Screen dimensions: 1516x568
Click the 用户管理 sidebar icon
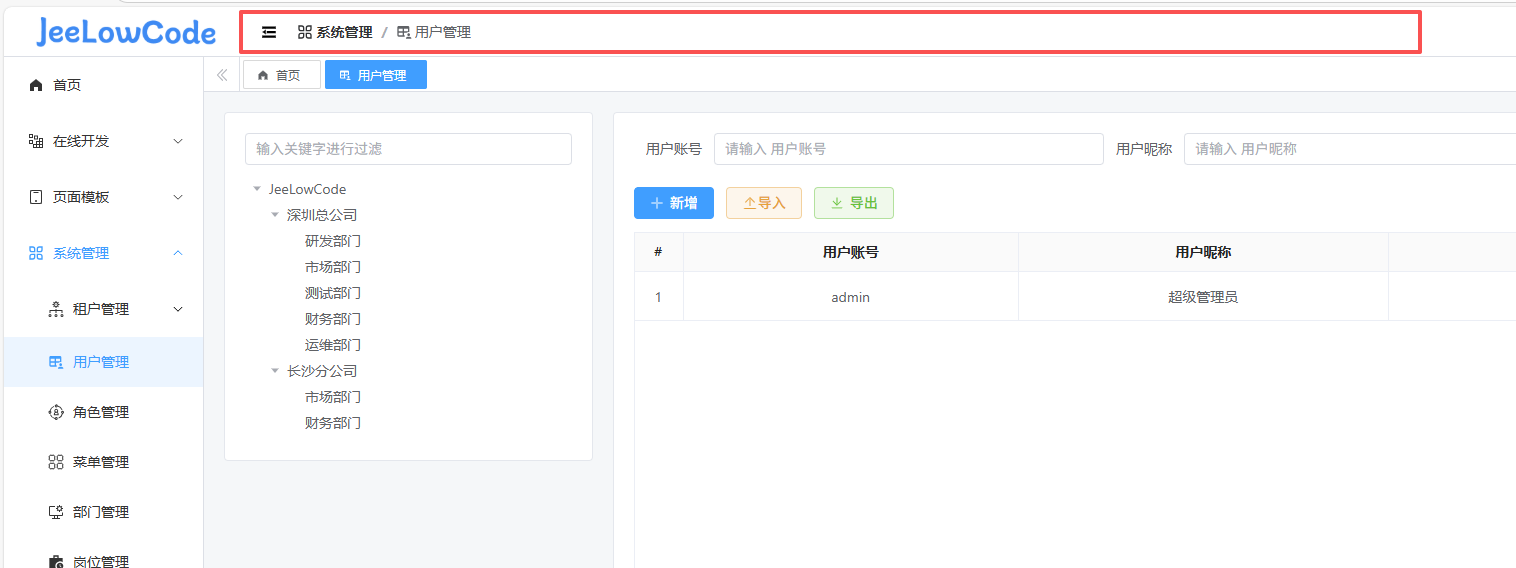pos(56,362)
